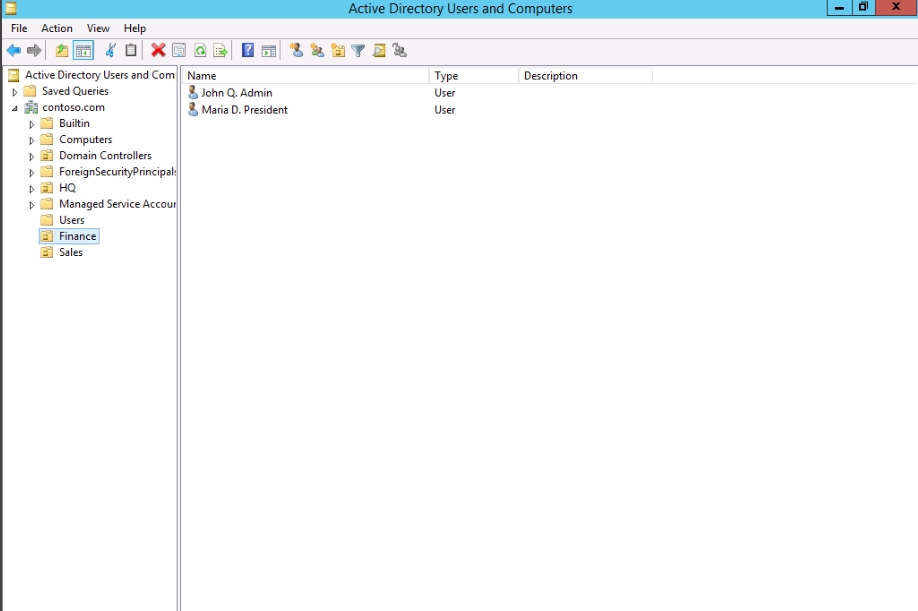Expand the Managed Service Accounts container
918x611 pixels.
click(32, 205)
